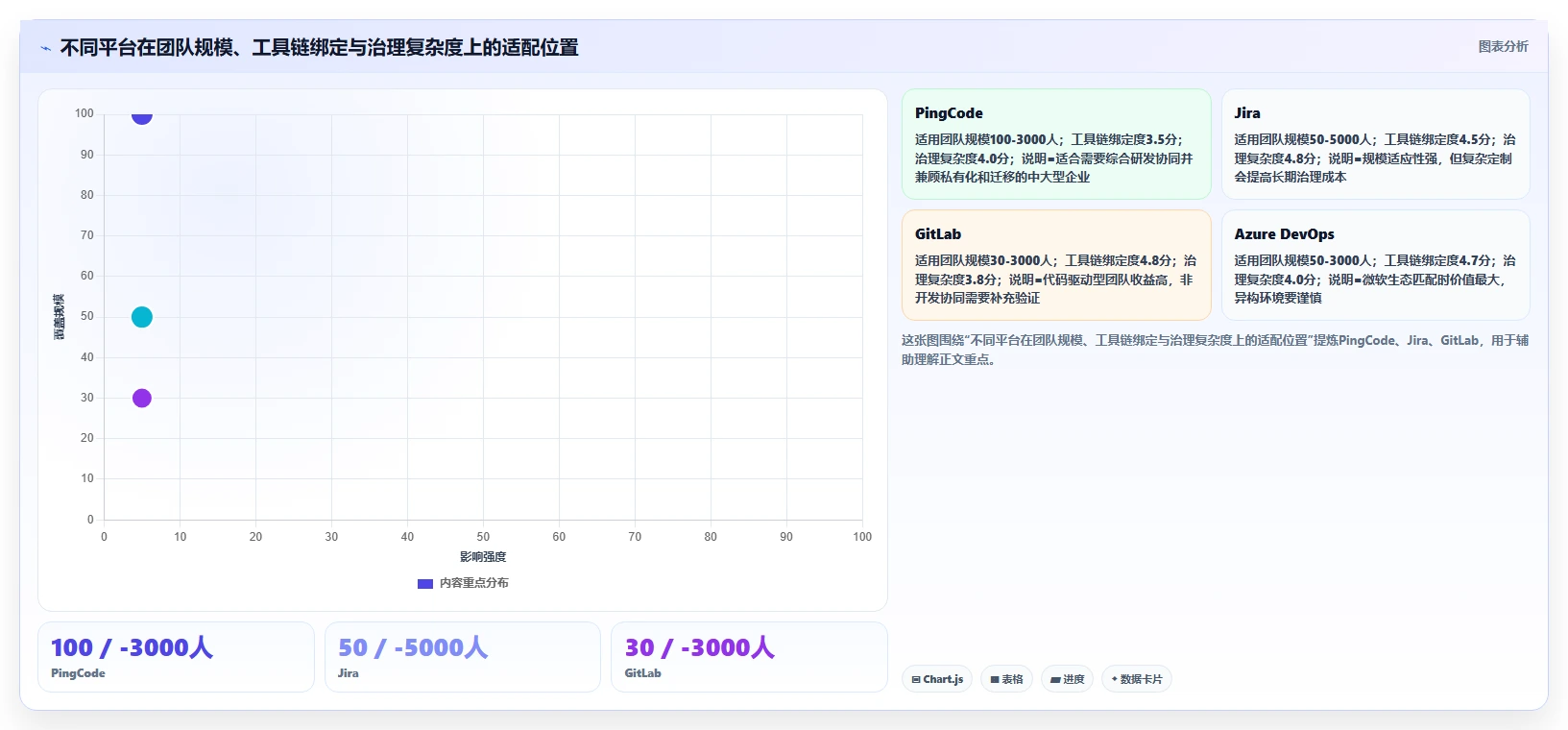The image size is (1568, 730).
Task: Open the PingCode description card
Action: pos(1056,144)
